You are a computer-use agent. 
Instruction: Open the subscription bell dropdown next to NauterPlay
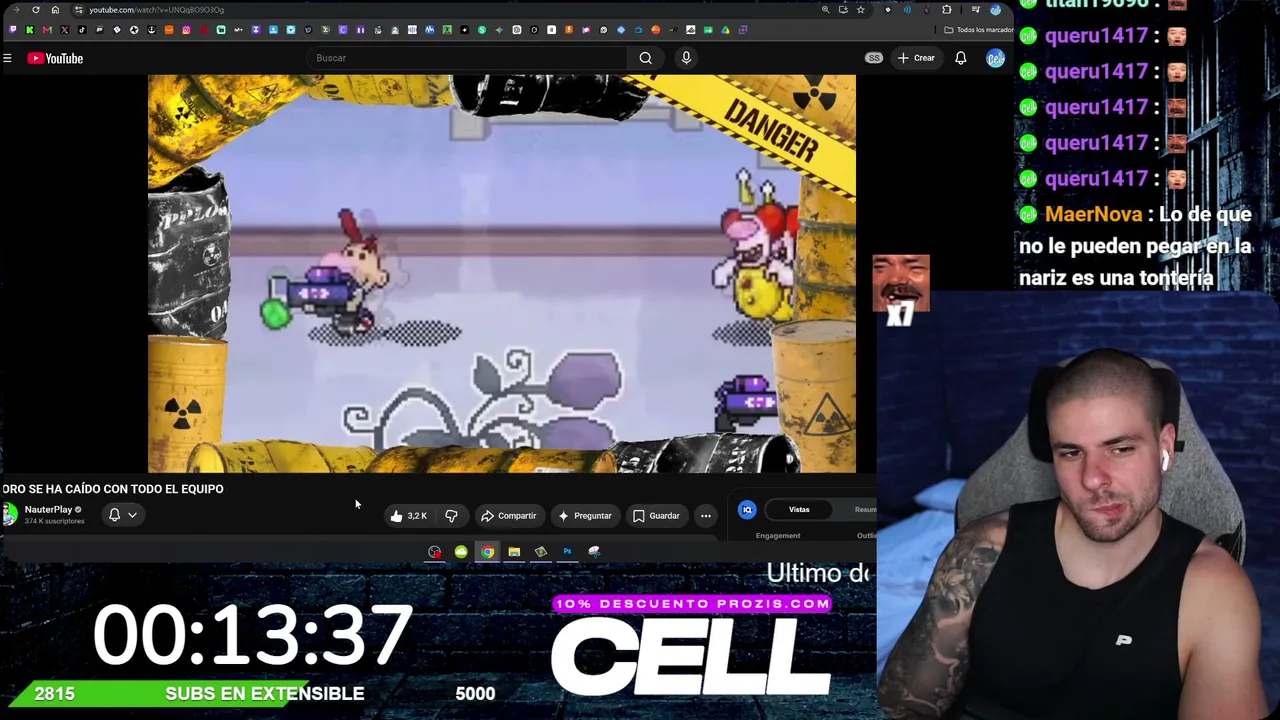122,515
